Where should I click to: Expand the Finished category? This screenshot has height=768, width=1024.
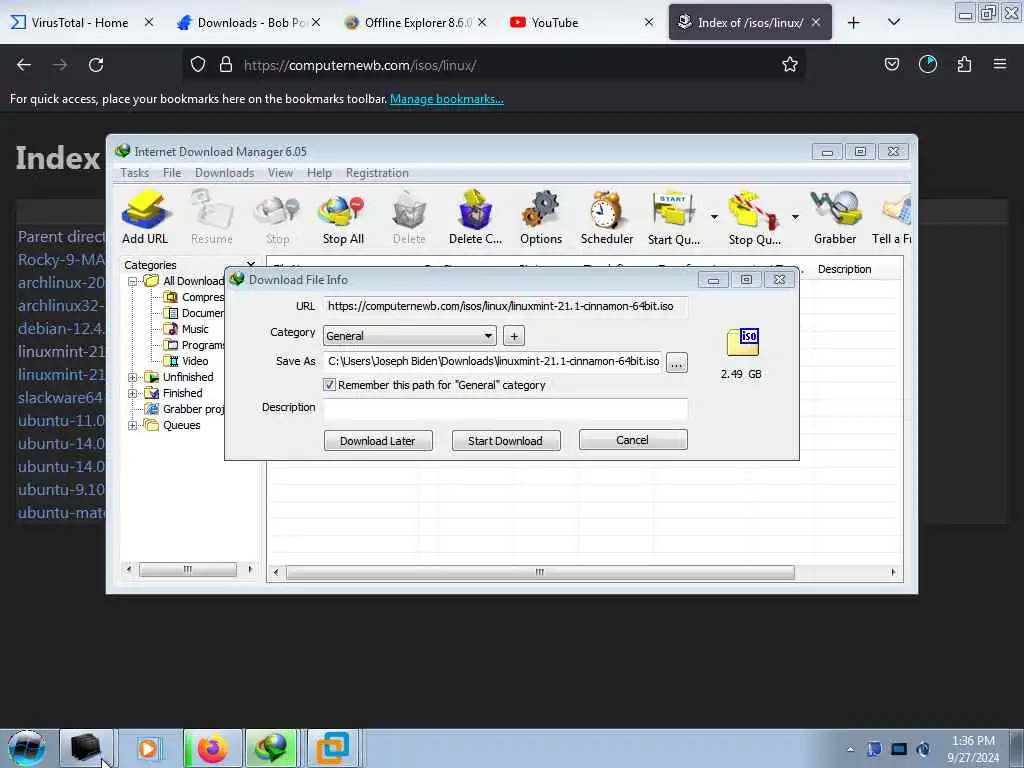[x=133, y=393]
